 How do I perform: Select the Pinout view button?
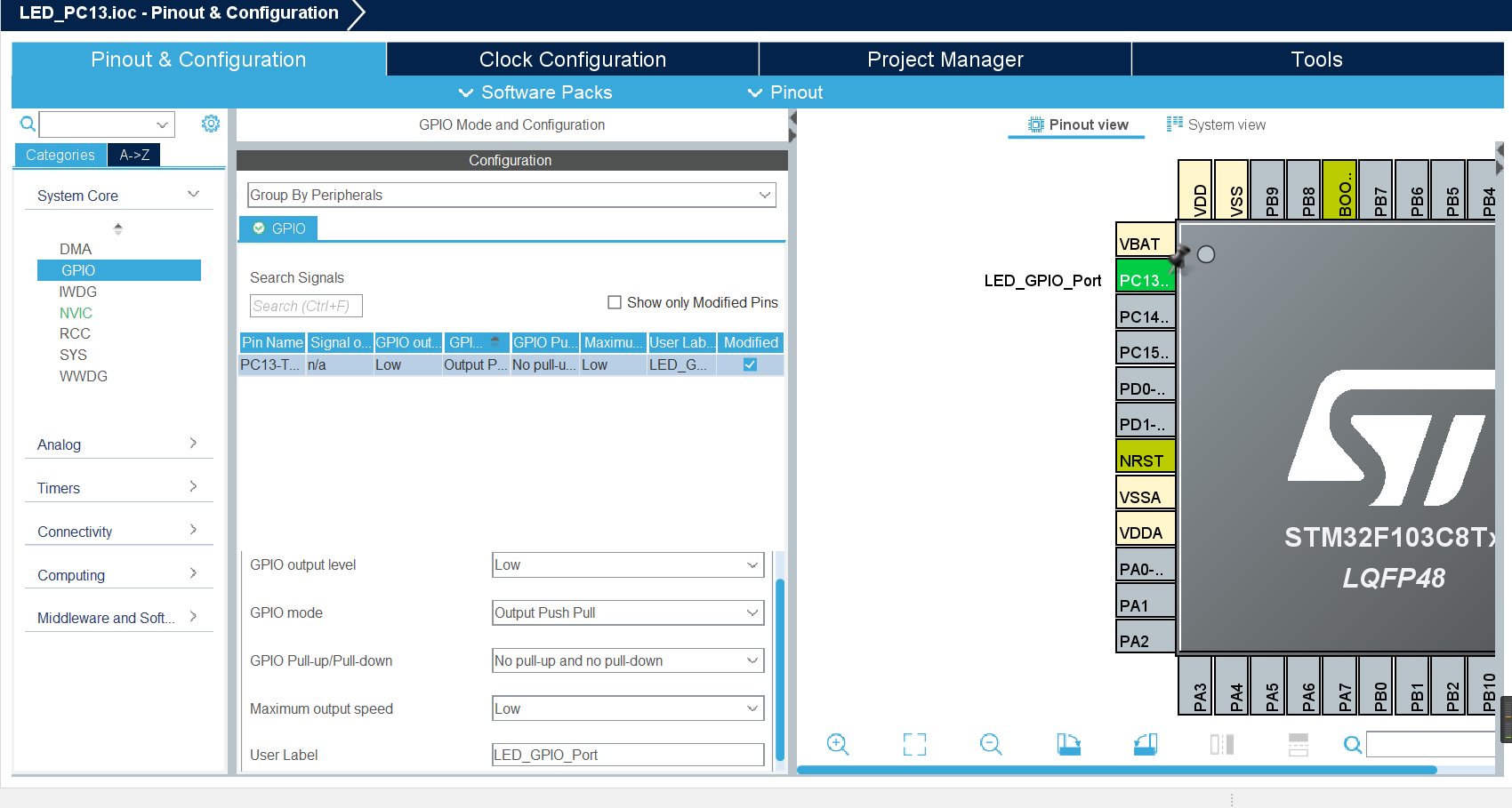click(x=1077, y=124)
